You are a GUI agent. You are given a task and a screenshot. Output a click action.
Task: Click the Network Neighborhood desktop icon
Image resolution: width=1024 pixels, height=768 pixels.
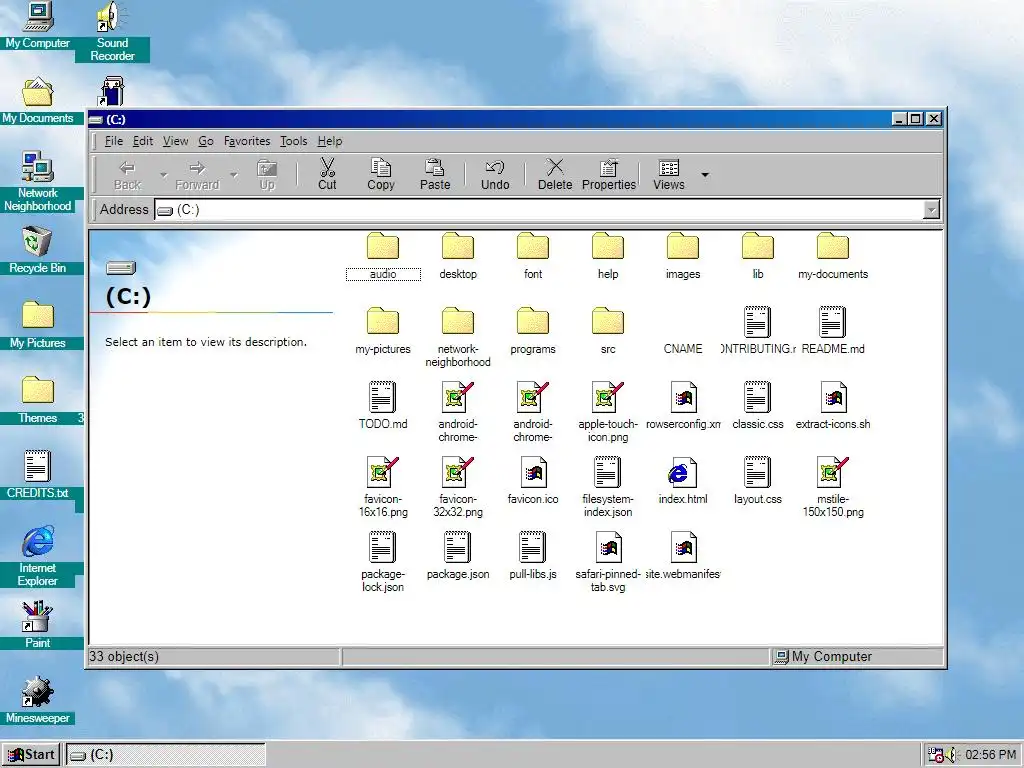click(37, 182)
